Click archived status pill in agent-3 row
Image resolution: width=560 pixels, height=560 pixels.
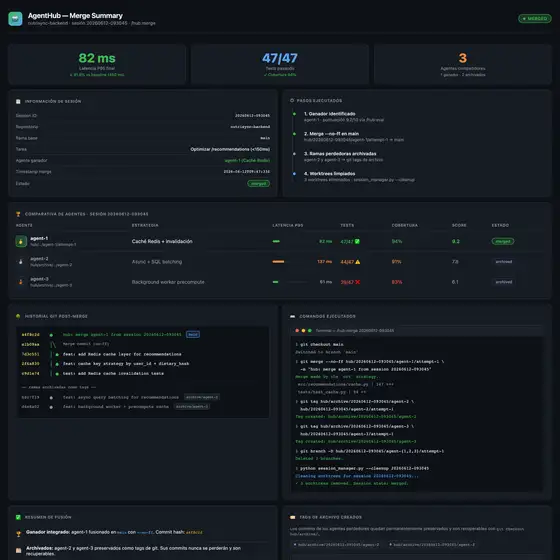pos(504,282)
